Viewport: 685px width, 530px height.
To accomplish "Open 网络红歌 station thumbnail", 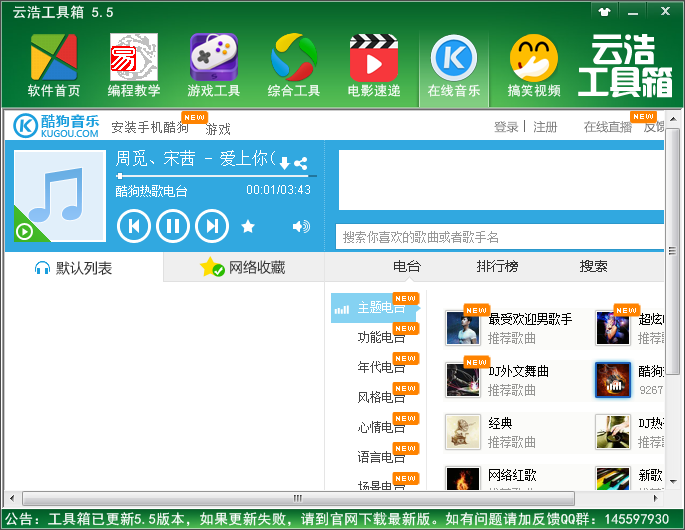I will pos(463,478).
